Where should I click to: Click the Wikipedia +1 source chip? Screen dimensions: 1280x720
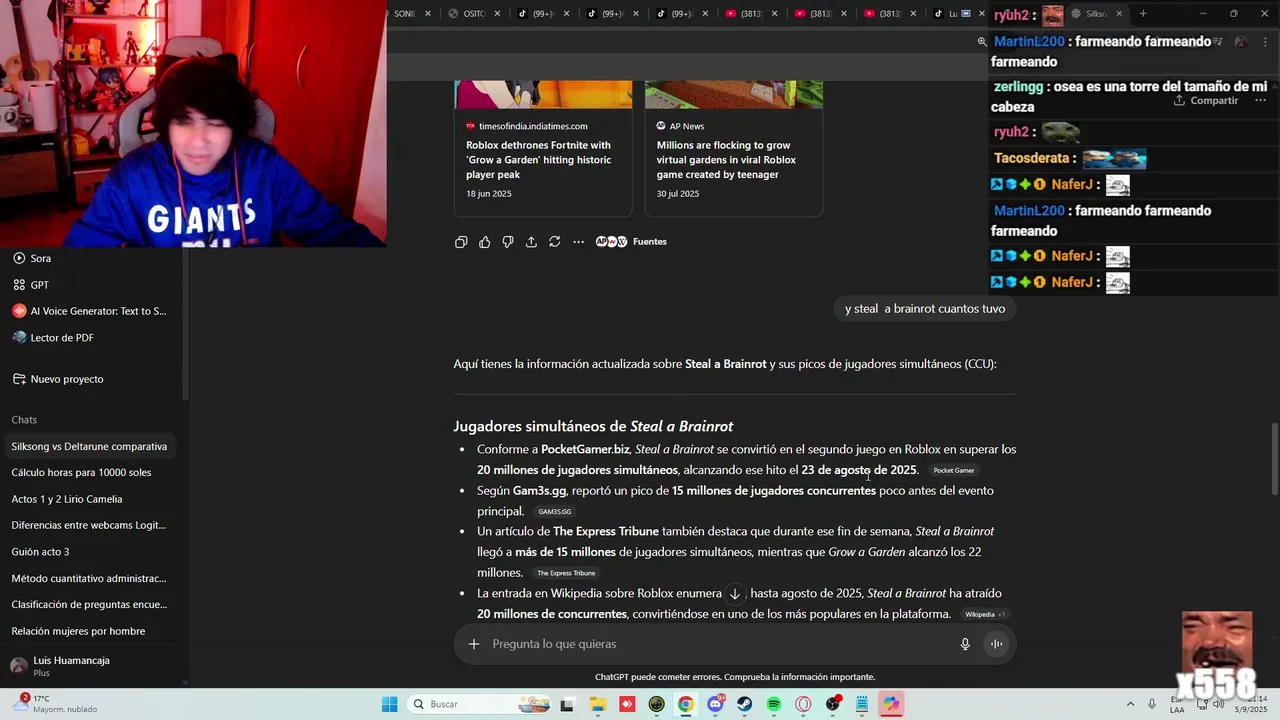tap(985, 614)
